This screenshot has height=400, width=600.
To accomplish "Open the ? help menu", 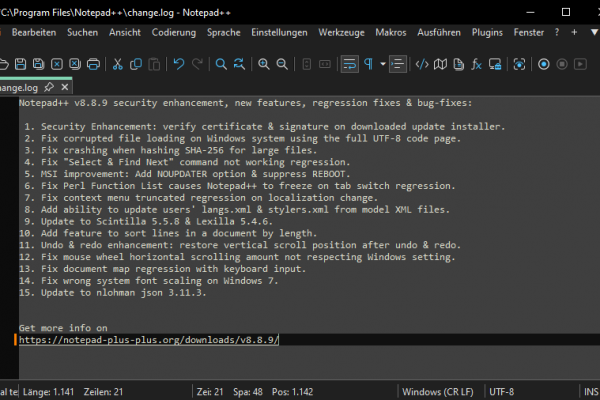I will [557, 33].
